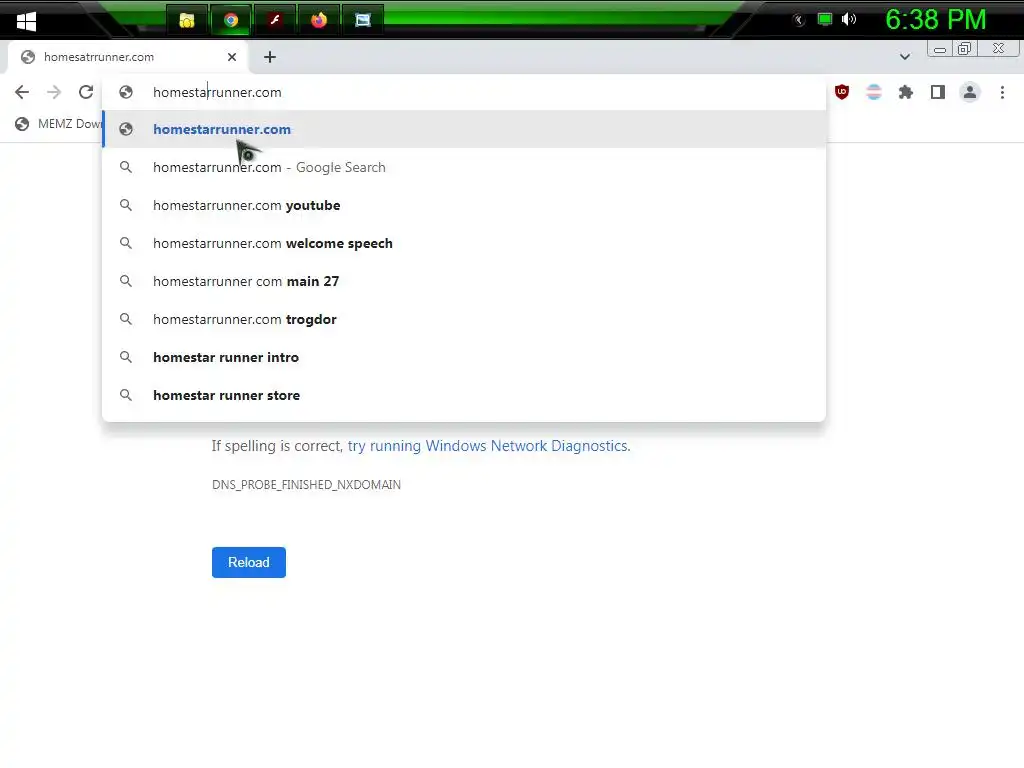
Task: Launch the Flash Player taskbar icon
Action: [x=274, y=21]
